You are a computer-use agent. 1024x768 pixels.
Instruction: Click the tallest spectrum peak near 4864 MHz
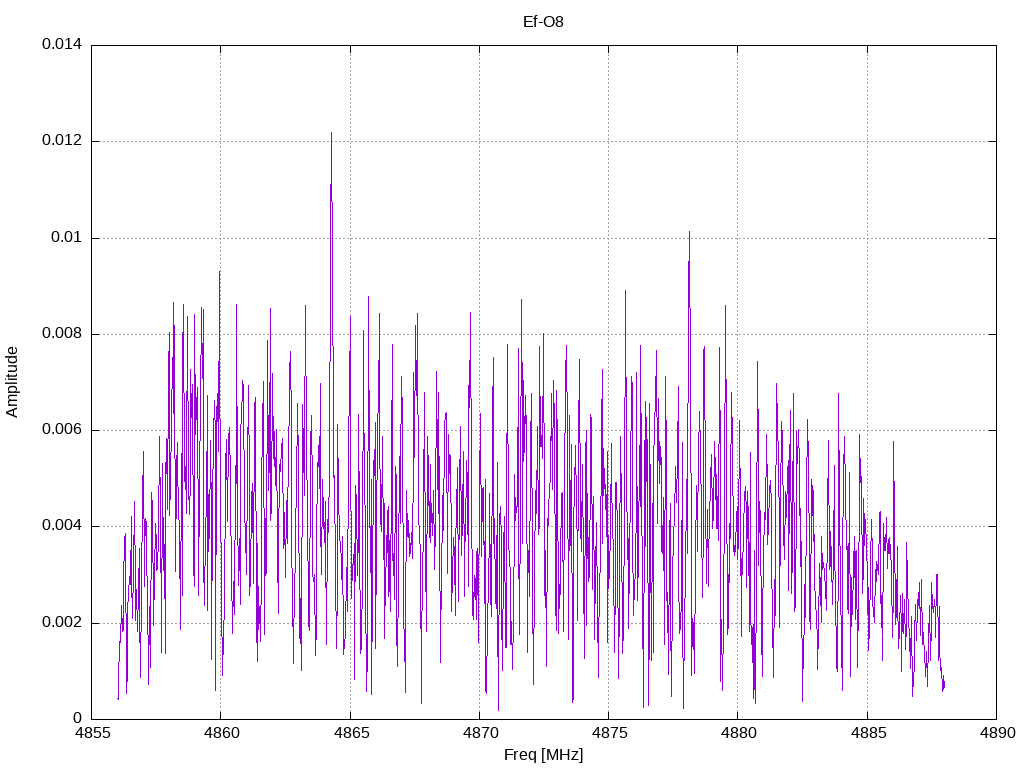(x=331, y=133)
